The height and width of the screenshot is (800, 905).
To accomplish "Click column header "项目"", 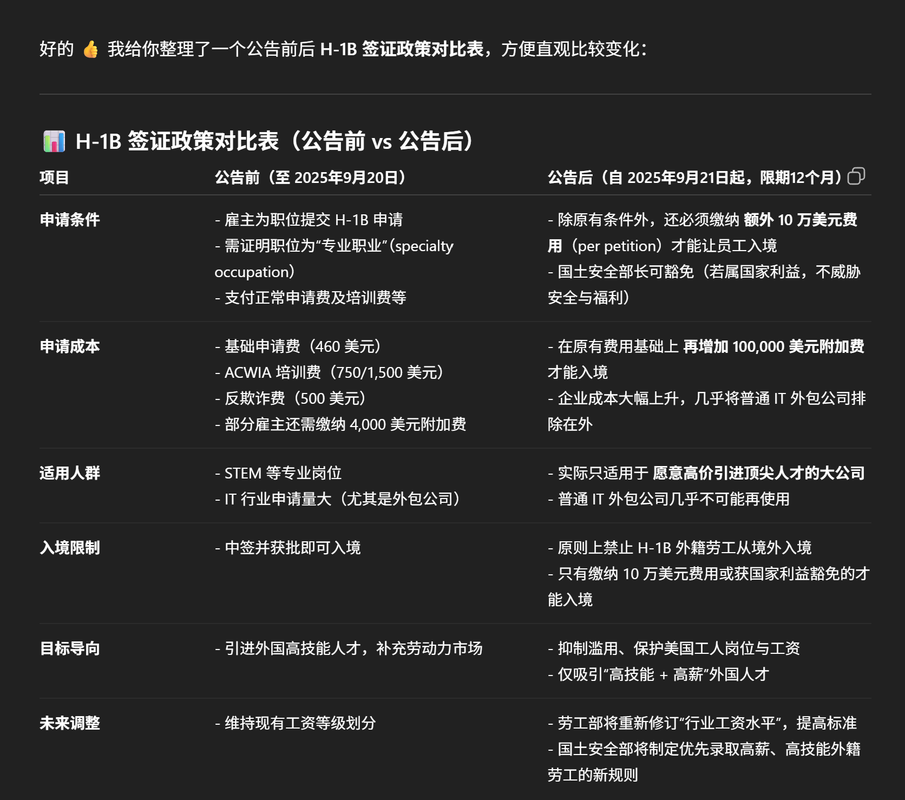I will pos(54,177).
